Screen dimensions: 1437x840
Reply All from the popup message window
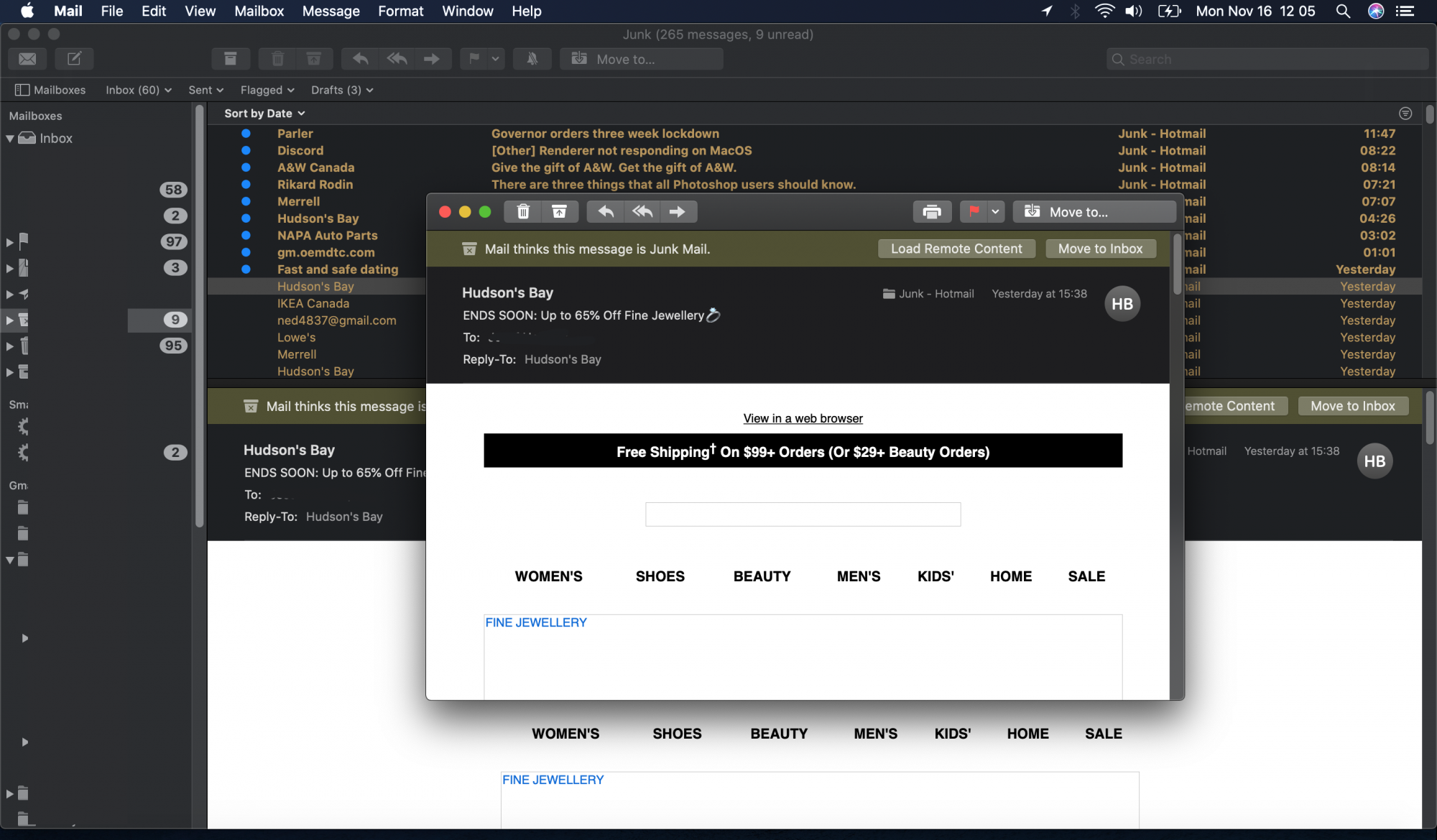point(642,211)
